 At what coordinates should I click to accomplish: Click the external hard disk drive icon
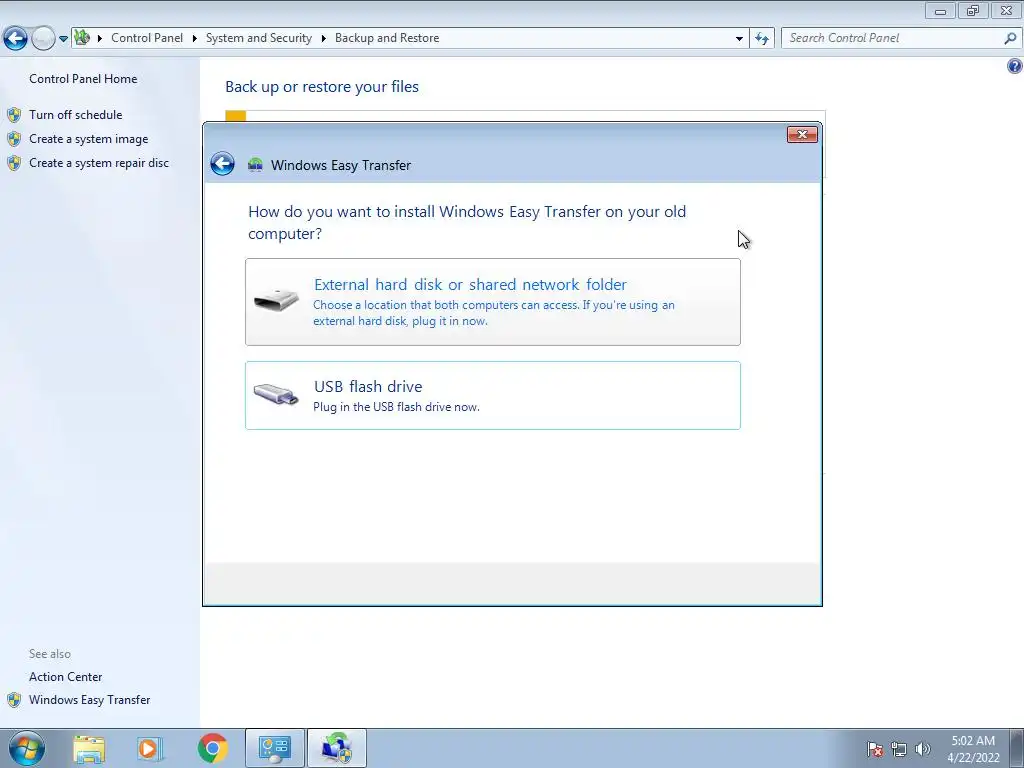click(276, 300)
